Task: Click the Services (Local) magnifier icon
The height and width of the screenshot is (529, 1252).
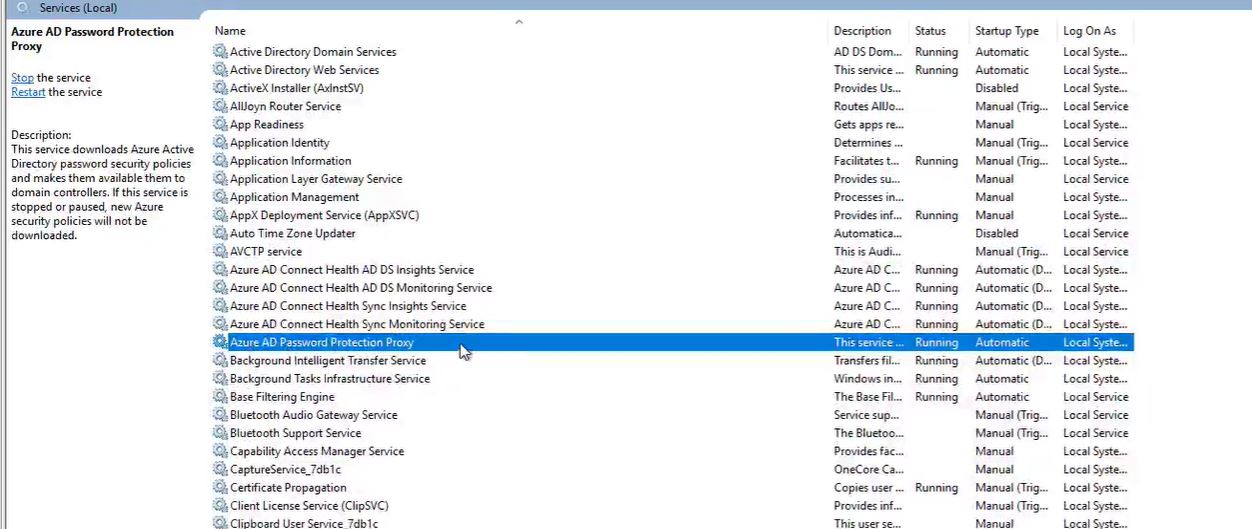Action: (23, 8)
